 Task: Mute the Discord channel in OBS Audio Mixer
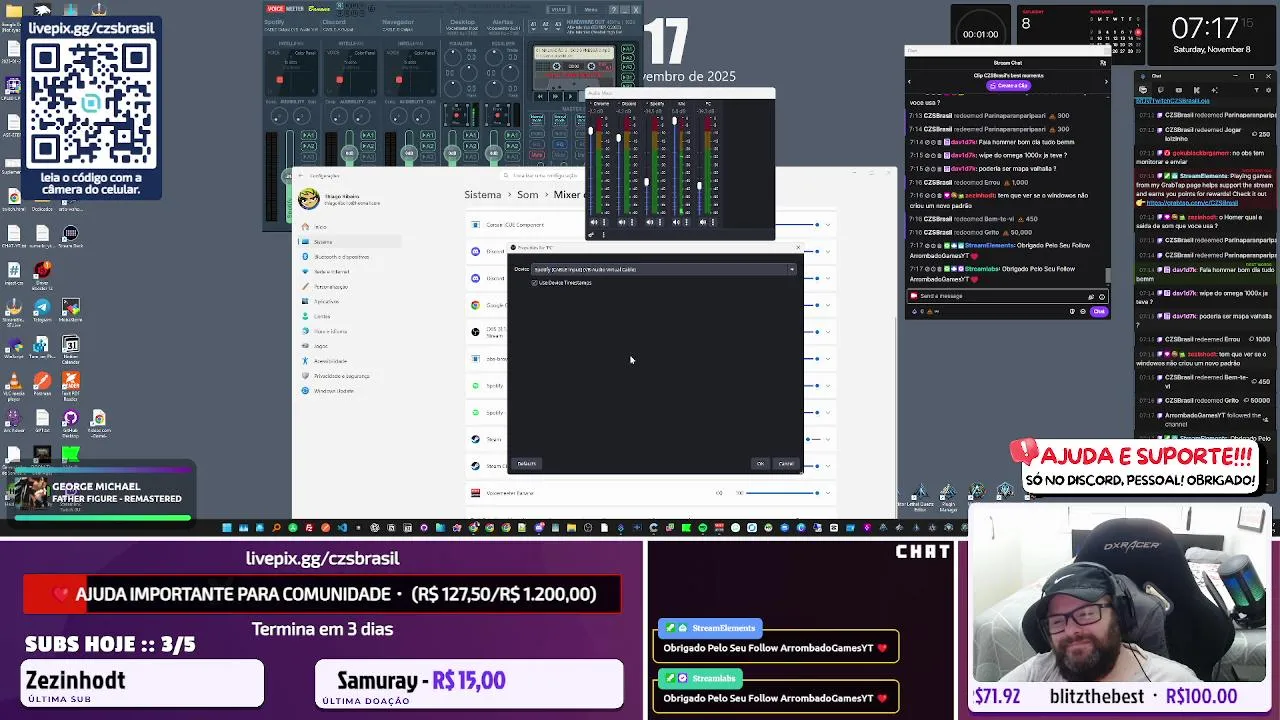coord(621,222)
